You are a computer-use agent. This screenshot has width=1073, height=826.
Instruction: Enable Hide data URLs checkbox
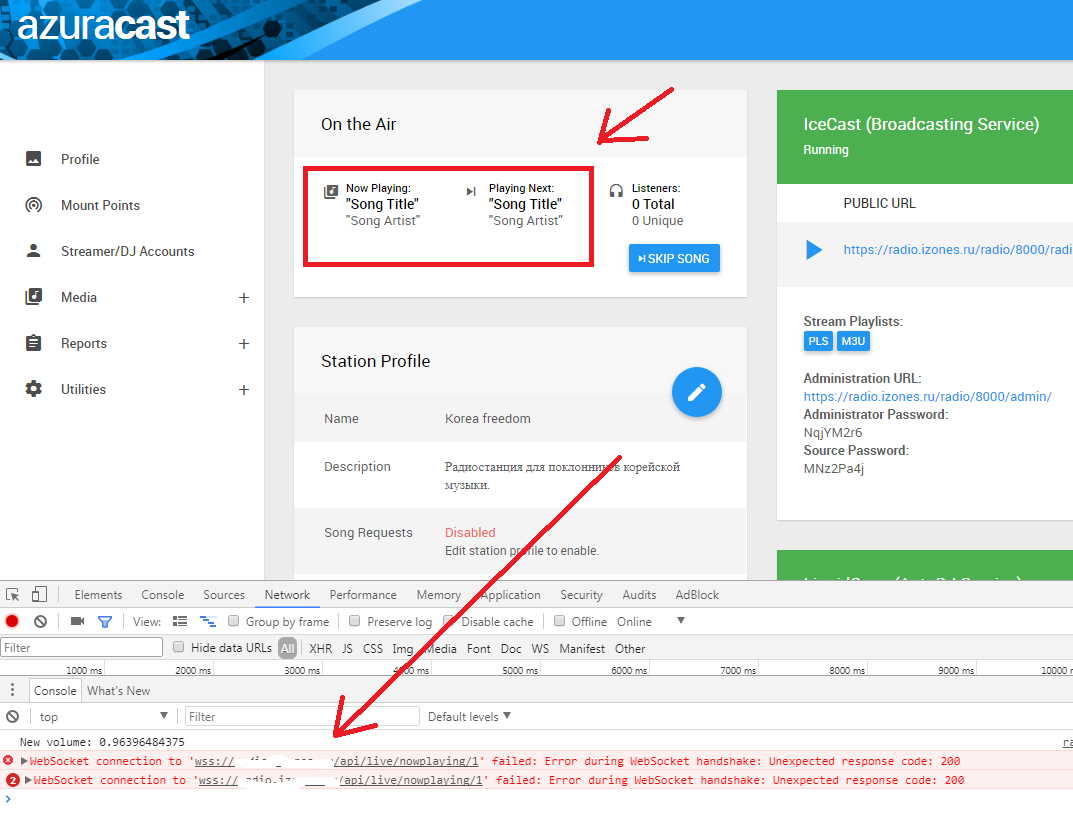click(x=179, y=647)
